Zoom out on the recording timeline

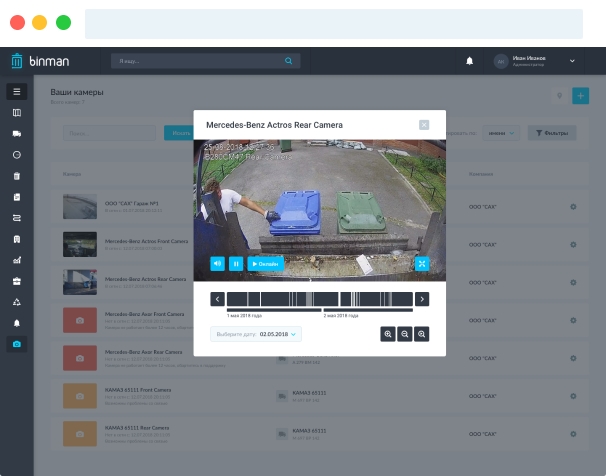pos(404,334)
